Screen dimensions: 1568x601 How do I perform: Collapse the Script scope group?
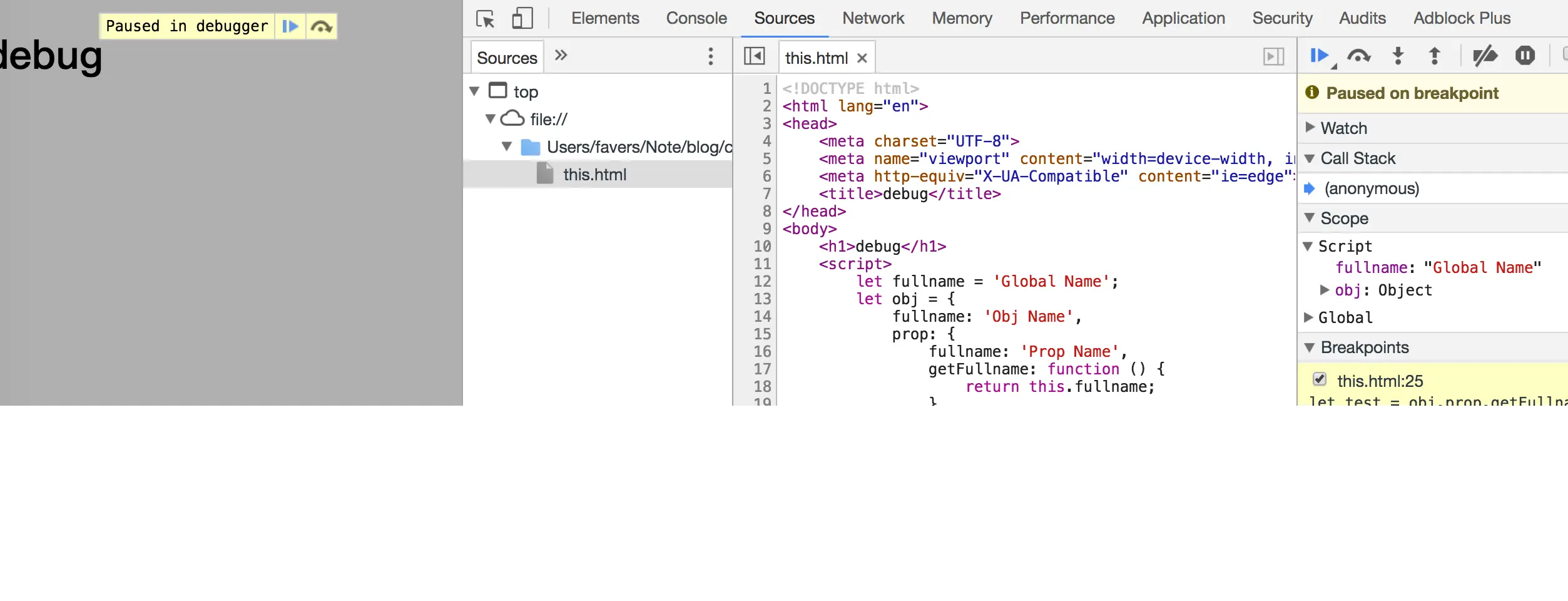coord(1308,247)
